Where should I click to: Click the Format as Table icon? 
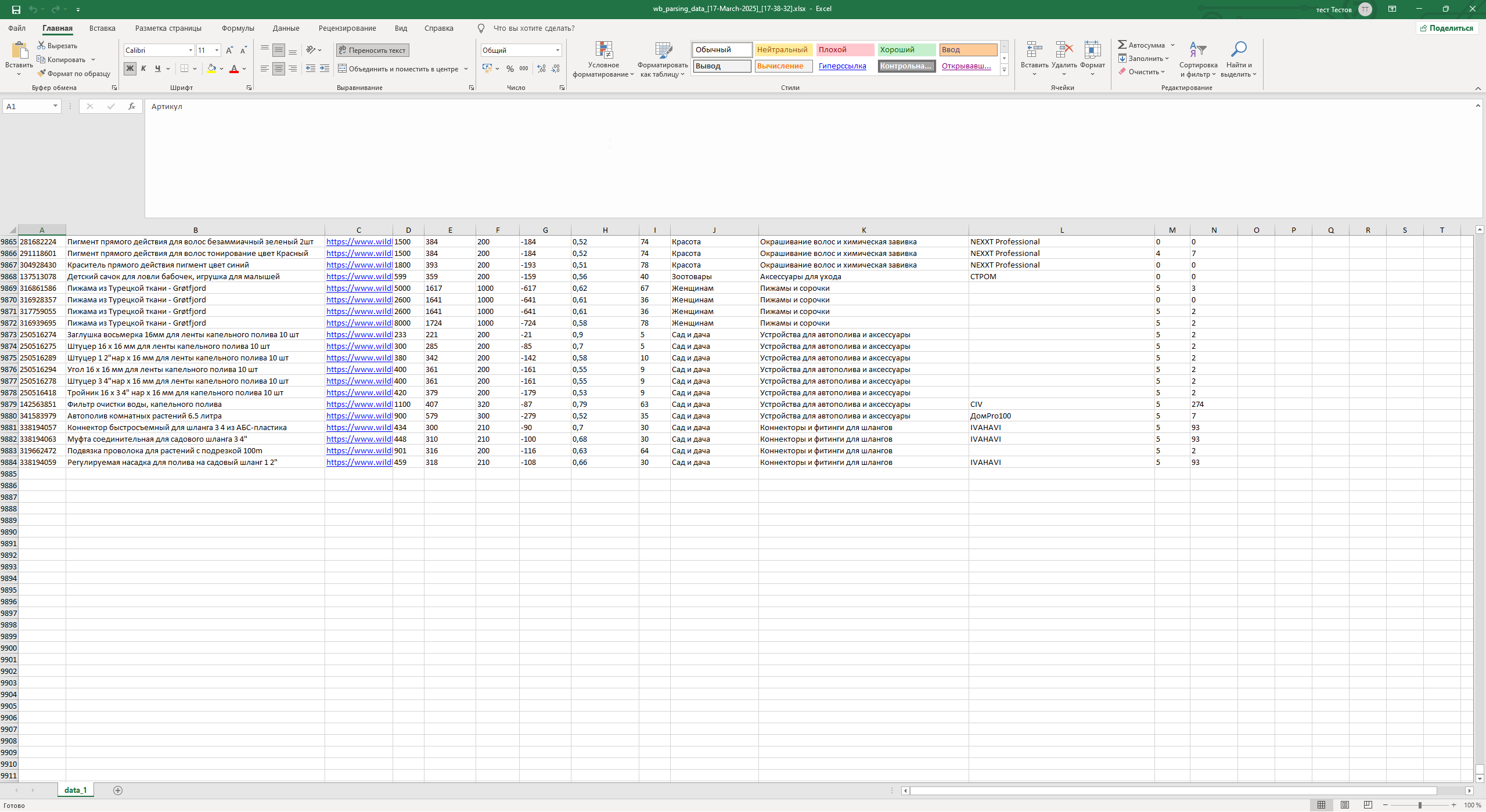[663, 50]
